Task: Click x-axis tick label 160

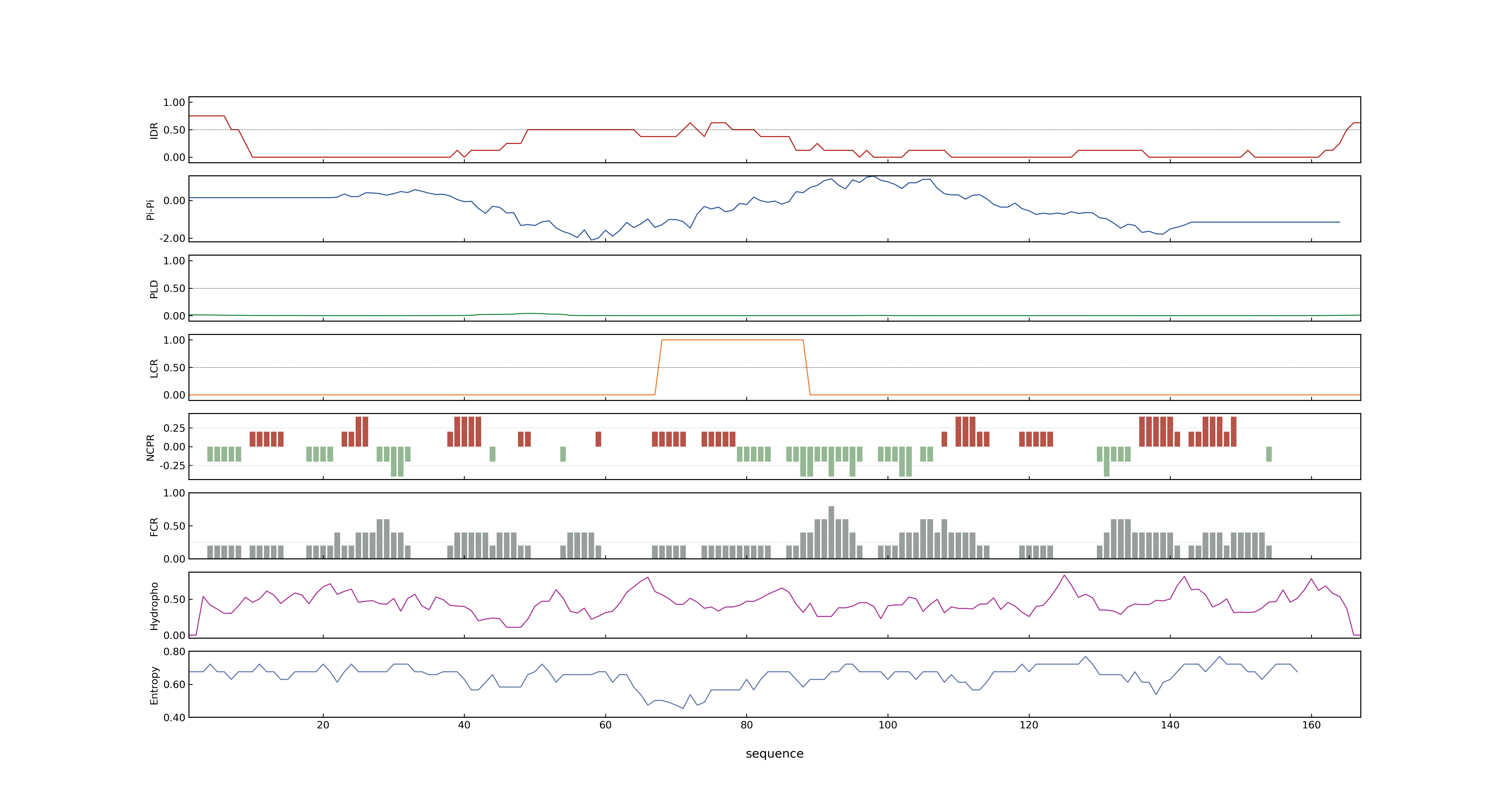Action: tap(1311, 725)
